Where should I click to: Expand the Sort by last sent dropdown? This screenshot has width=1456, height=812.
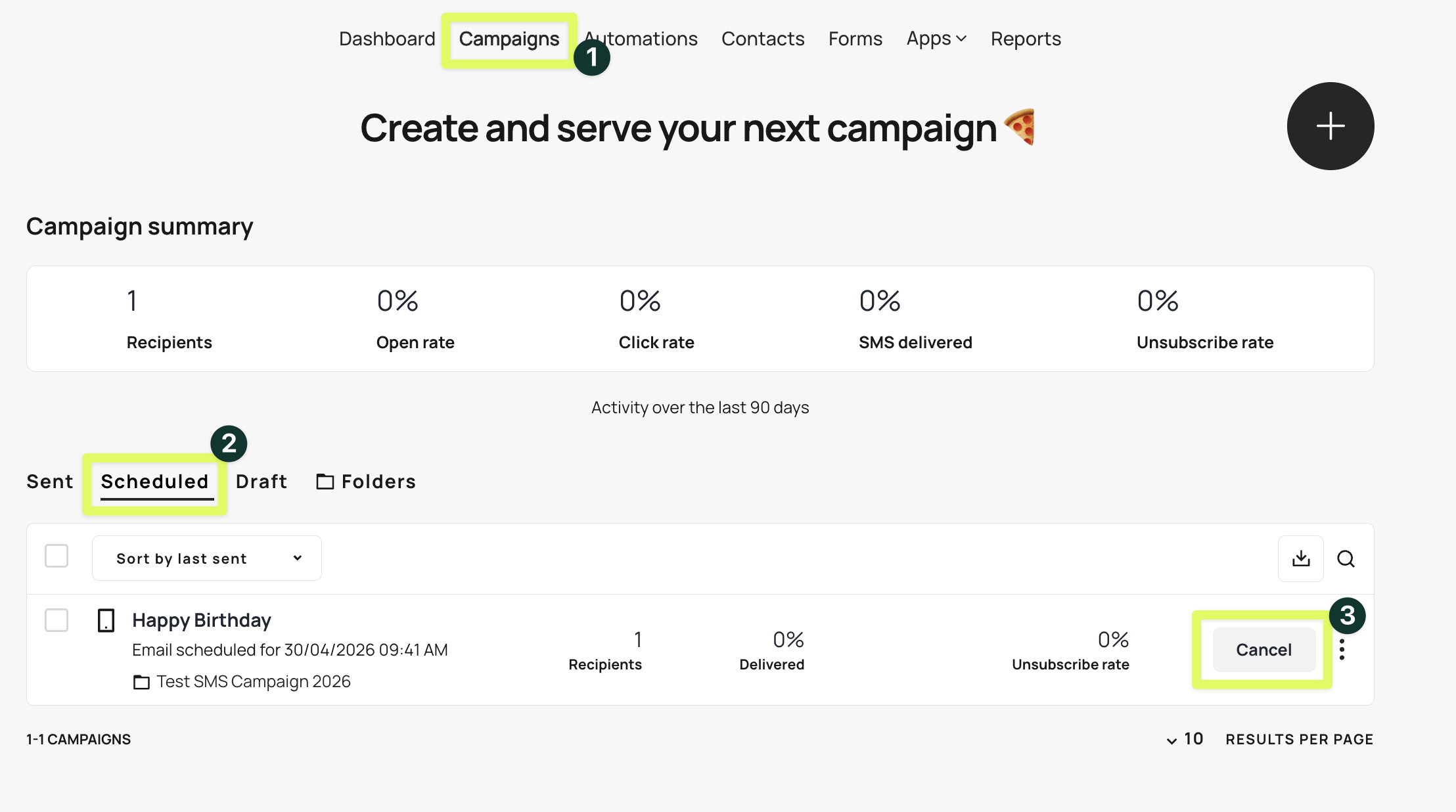click(x=206, y=558)
